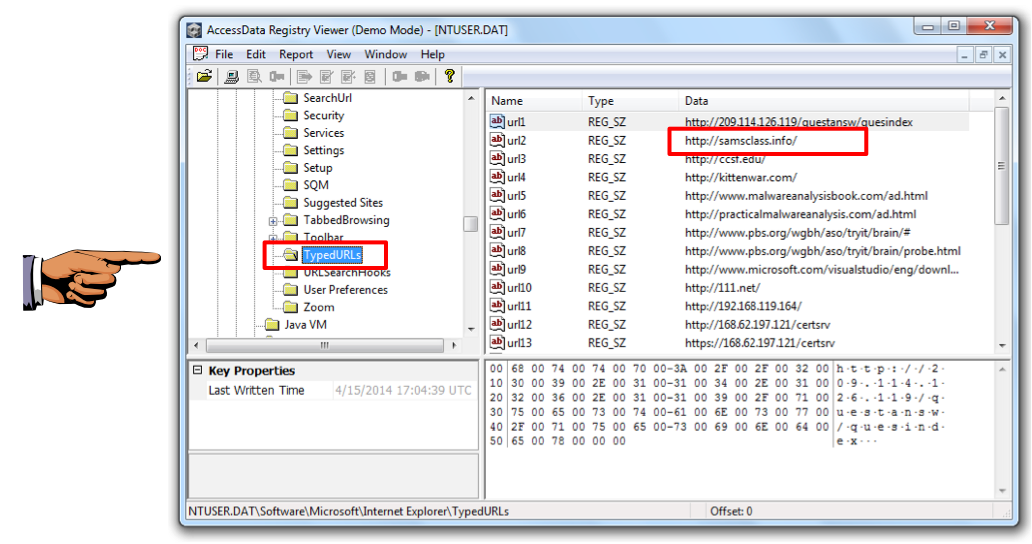
Task: Click the ab string icon for url5
Action: 497,195
